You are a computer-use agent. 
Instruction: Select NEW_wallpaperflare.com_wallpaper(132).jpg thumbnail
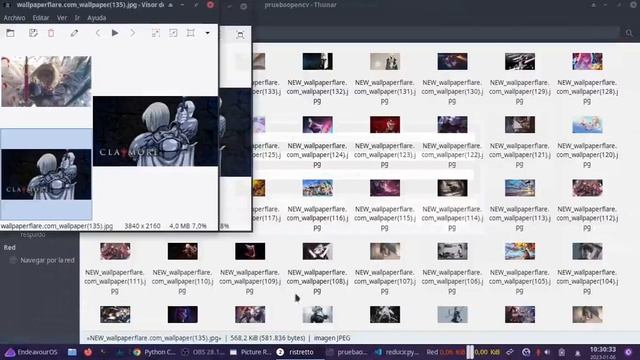coord(318,62)
